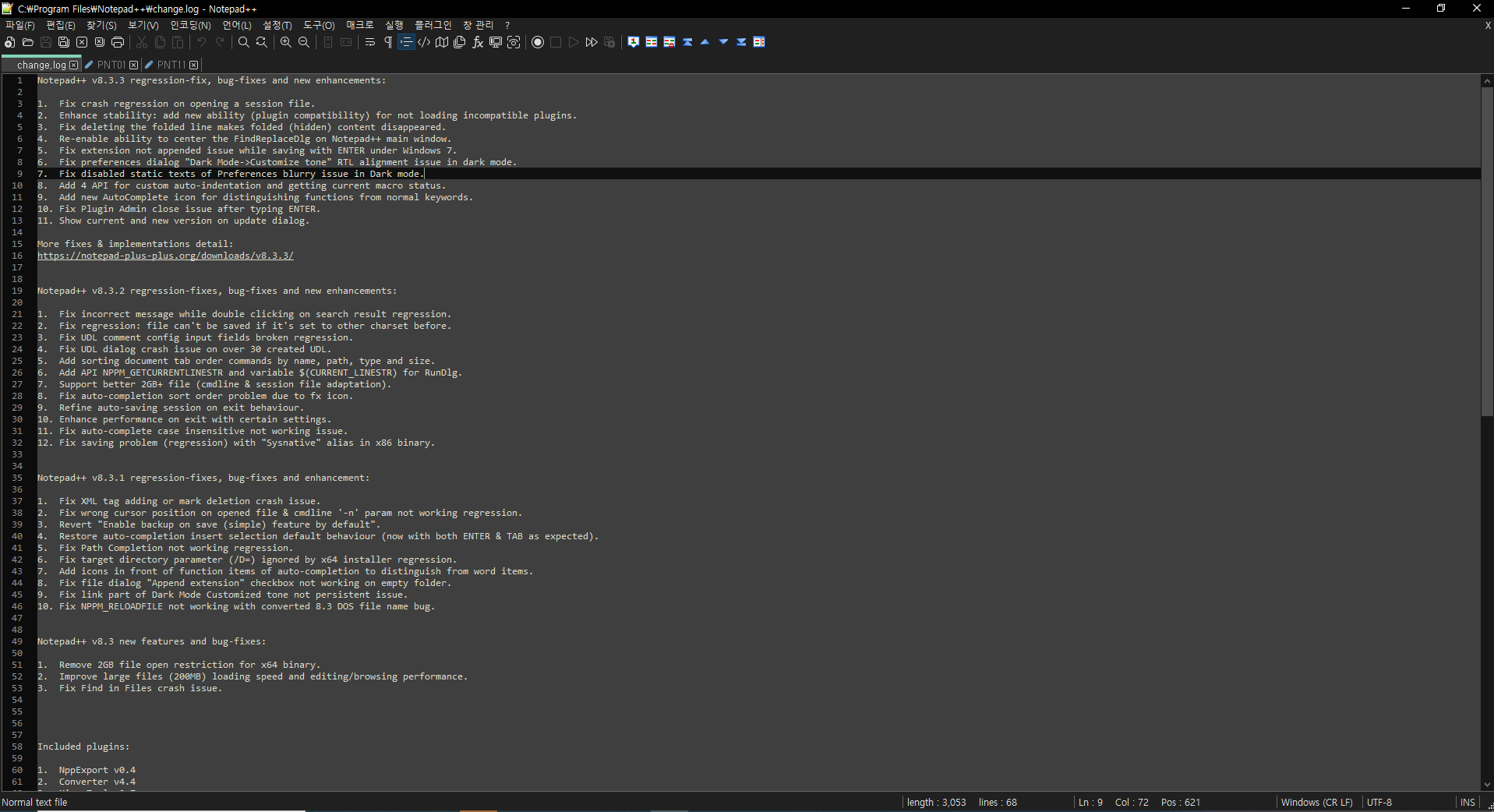Open the 설정(T) menu

(277, 25)
